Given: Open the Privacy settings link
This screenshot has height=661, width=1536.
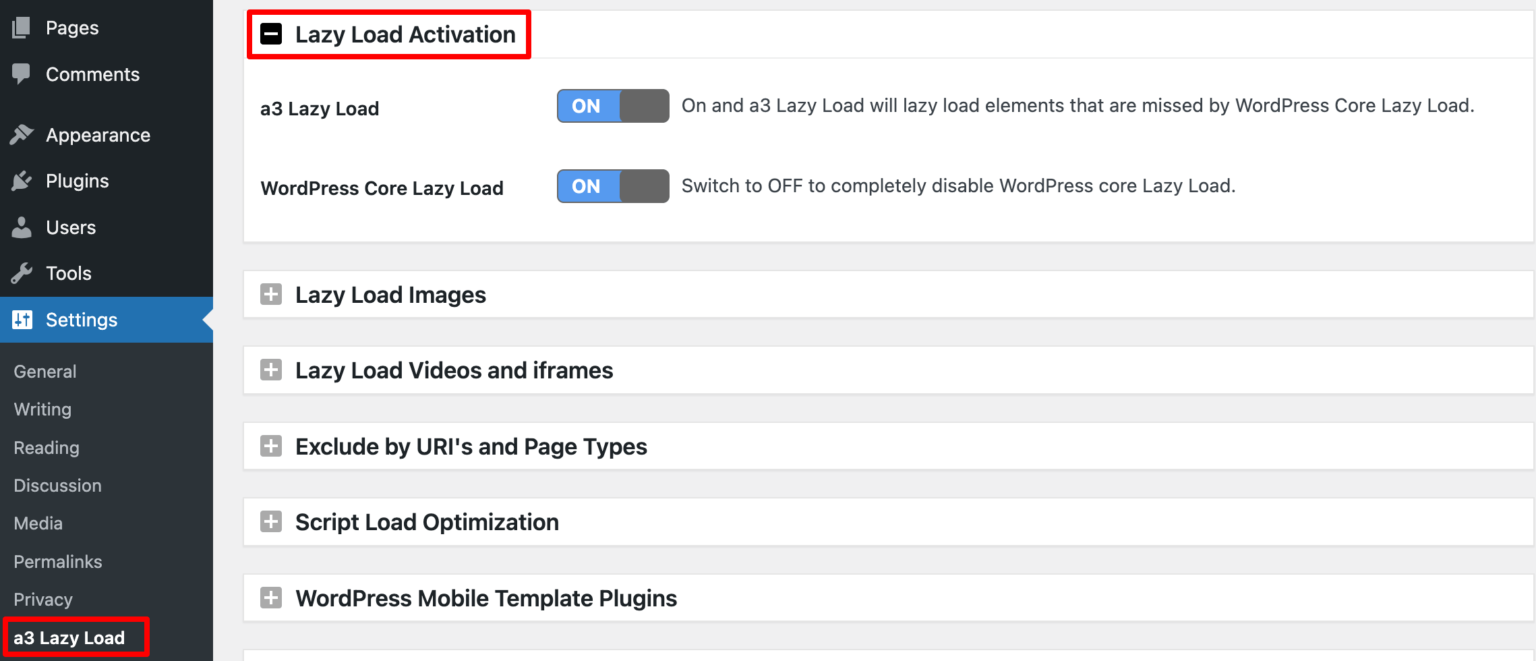Looking at the screenshot, I should (x=43, y=599).
